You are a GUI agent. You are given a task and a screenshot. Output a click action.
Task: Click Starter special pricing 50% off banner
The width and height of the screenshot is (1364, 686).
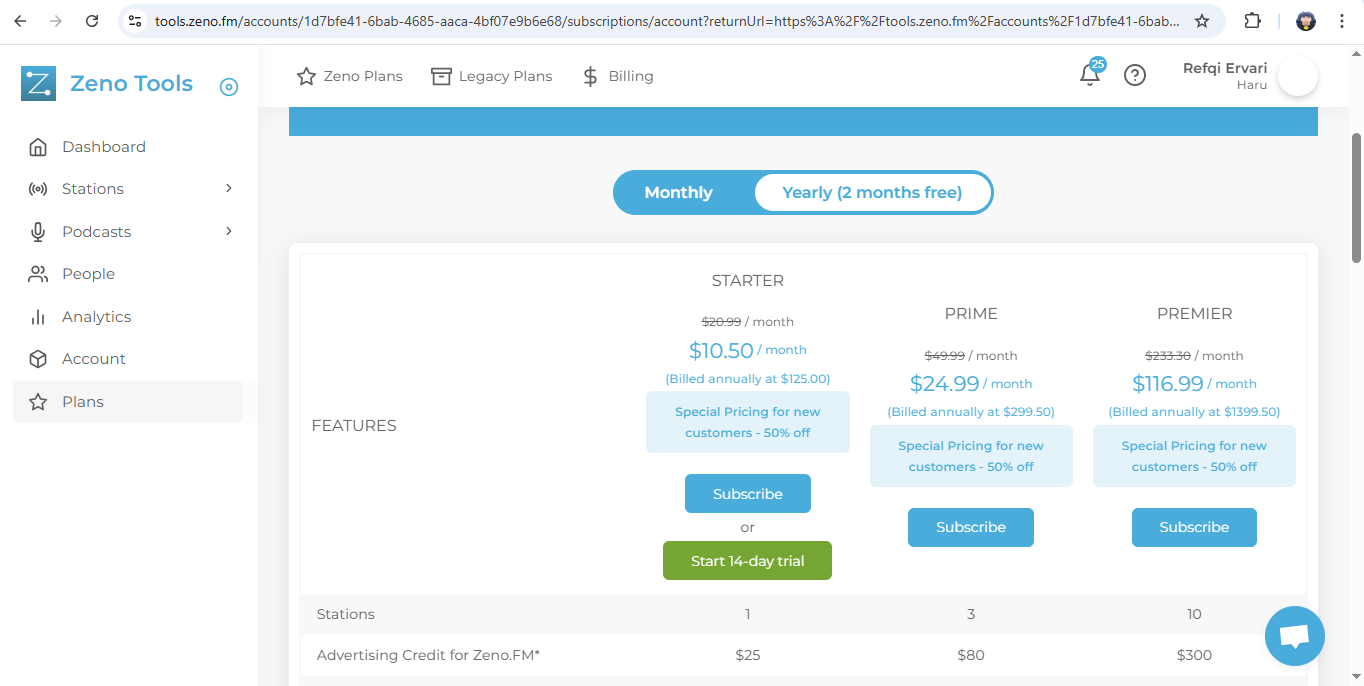click(748, 422)
